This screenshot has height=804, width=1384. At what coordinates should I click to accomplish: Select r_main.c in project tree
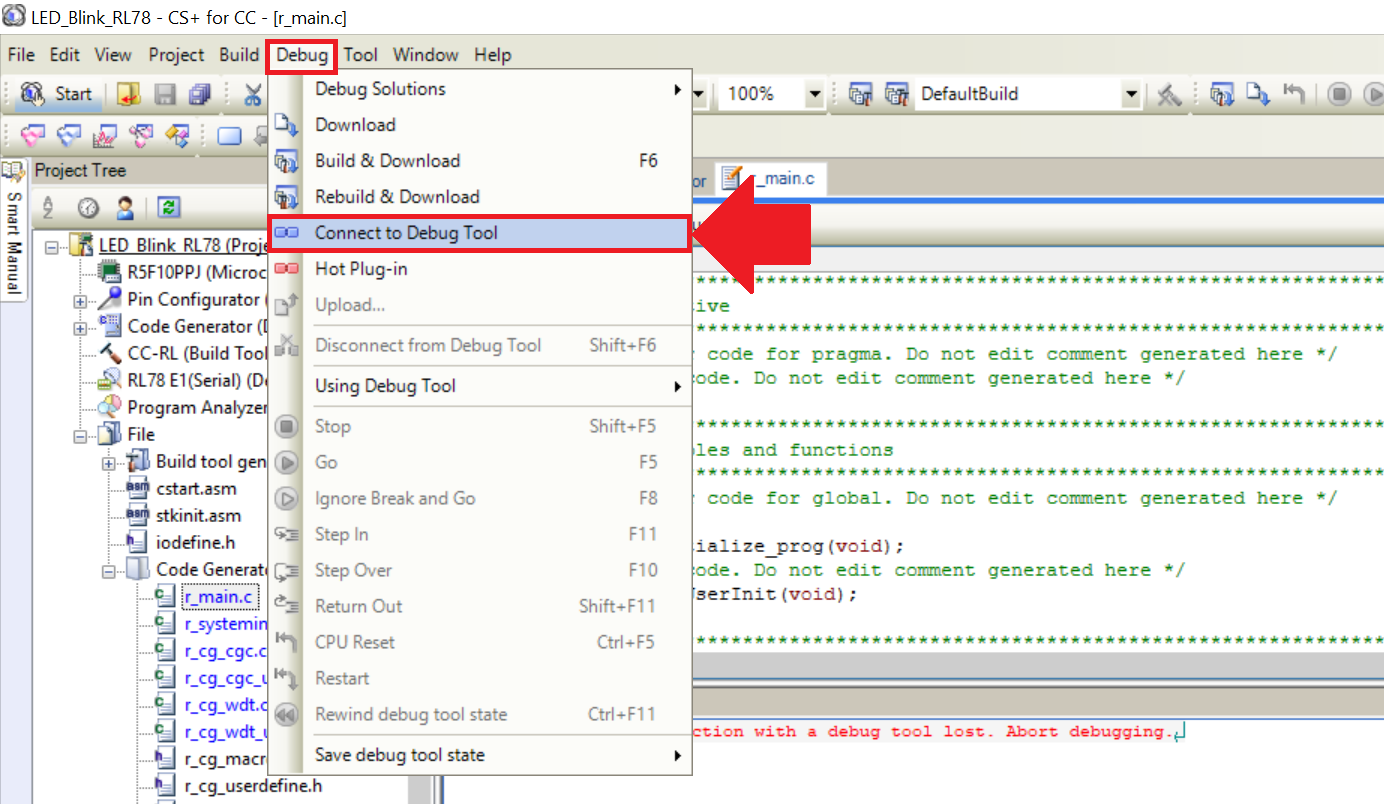pos(206,597)
